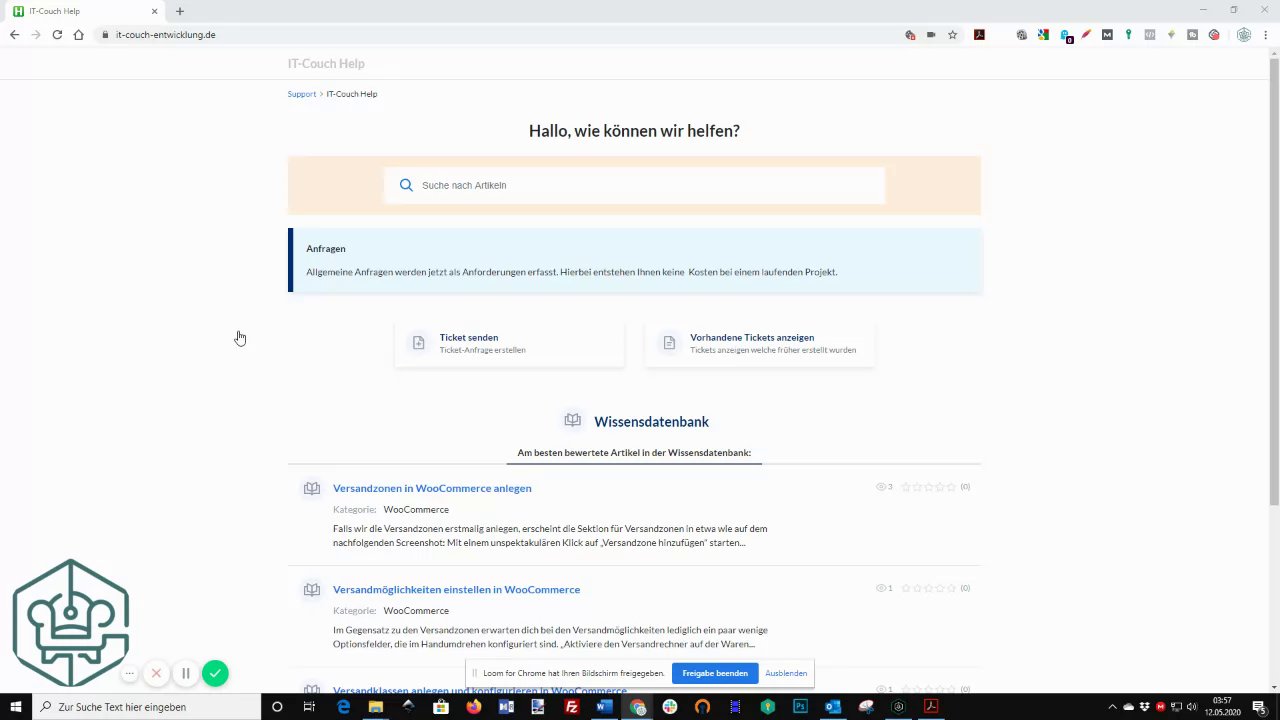
Task: Click Freigabe beenden to stop screen sharing
Action: [715, 673]
